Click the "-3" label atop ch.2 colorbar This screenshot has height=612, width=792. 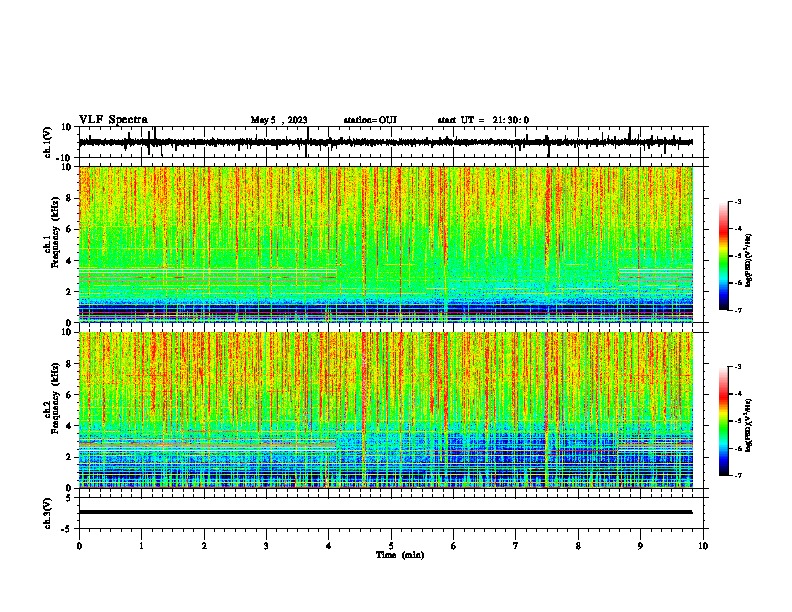click(737, 367)
